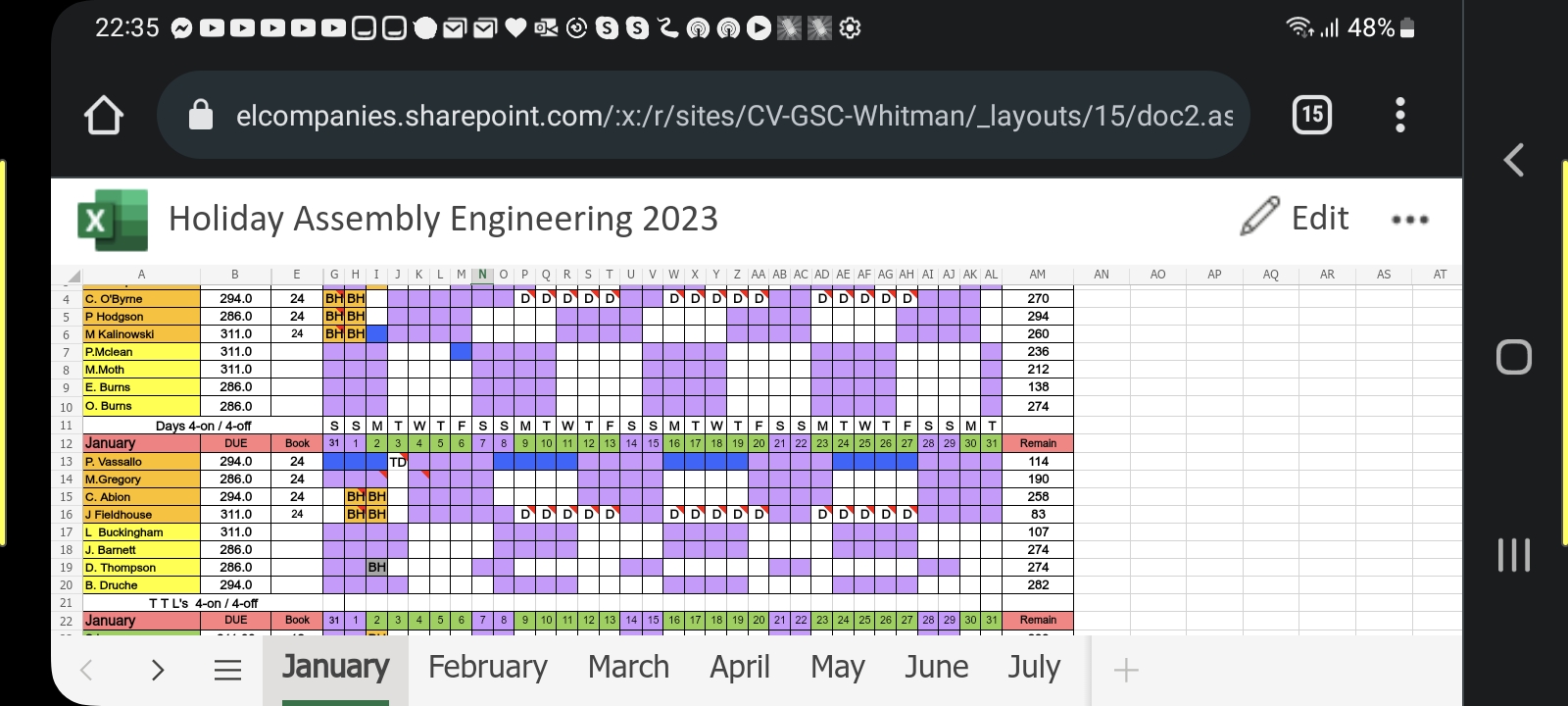Add a new sheet with plus icon

[x=1126, y=670]
